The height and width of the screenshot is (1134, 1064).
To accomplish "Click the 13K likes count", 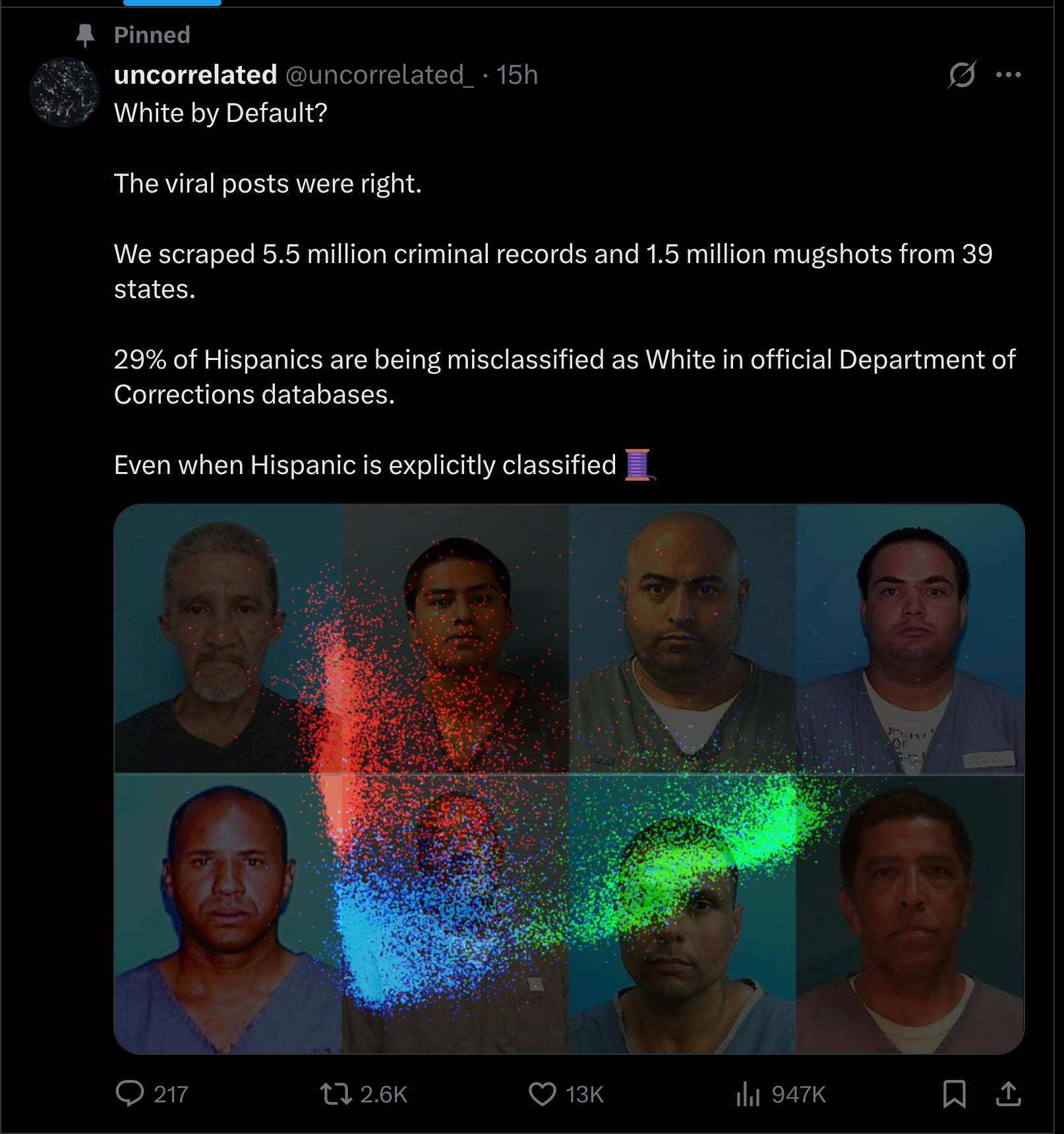I will [x=584, y=1094].
